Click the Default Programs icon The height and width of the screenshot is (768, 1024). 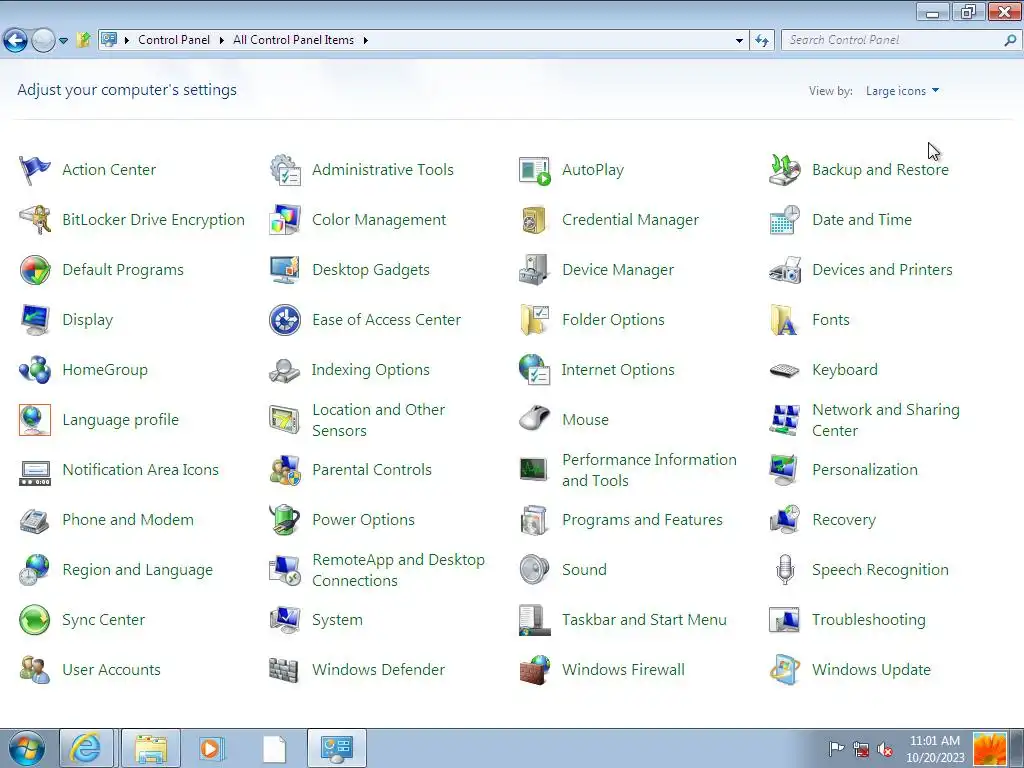pos(34,270)
